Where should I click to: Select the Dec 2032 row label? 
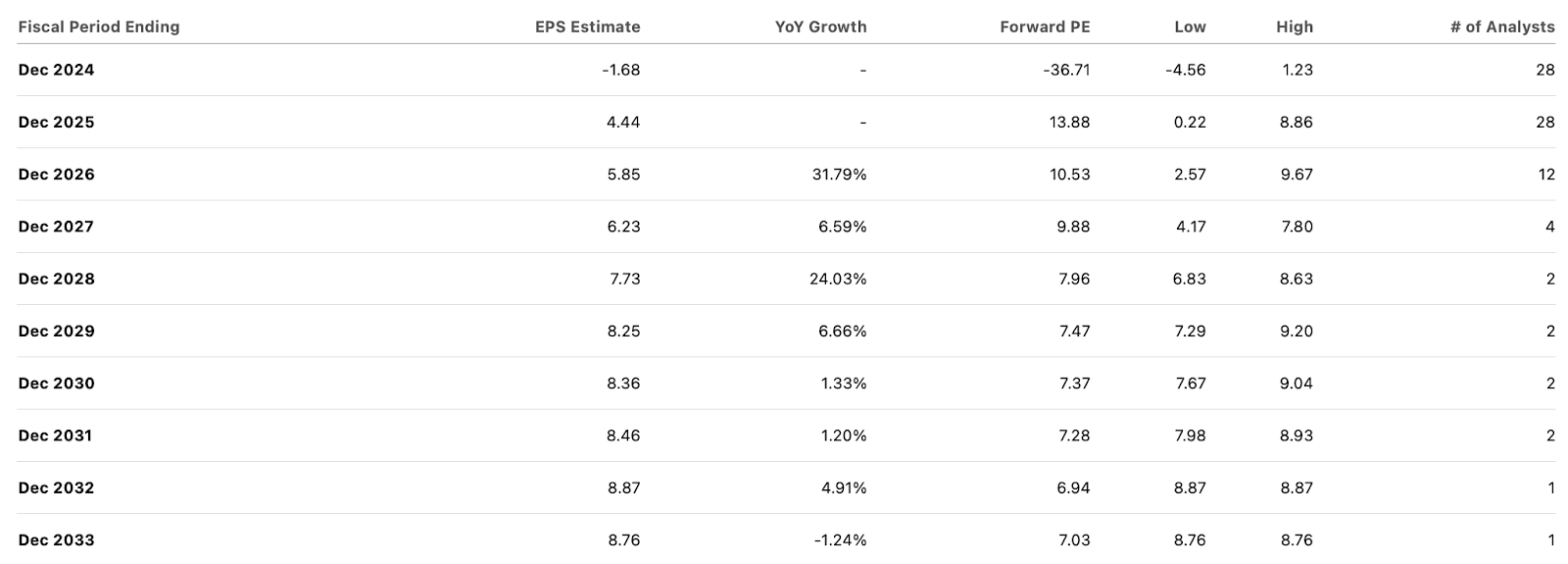pos(57,487)
